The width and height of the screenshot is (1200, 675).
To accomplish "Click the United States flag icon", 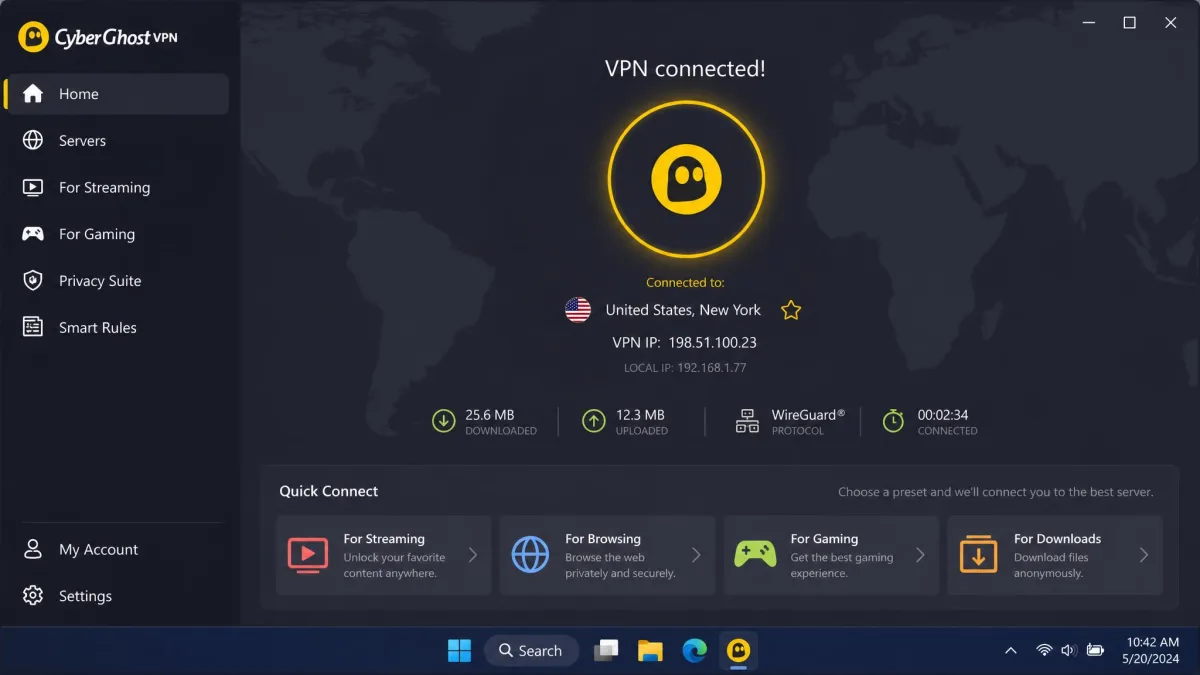I will [x=578, y=310].
